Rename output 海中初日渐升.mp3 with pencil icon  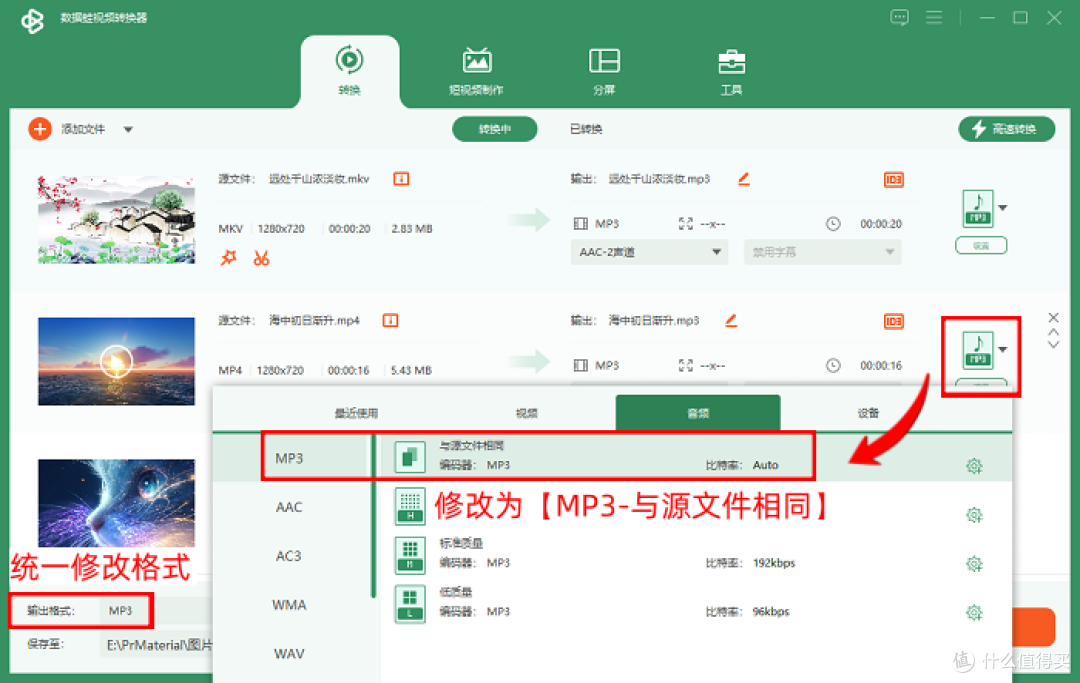pyautogui.click(x=731, y=321)
